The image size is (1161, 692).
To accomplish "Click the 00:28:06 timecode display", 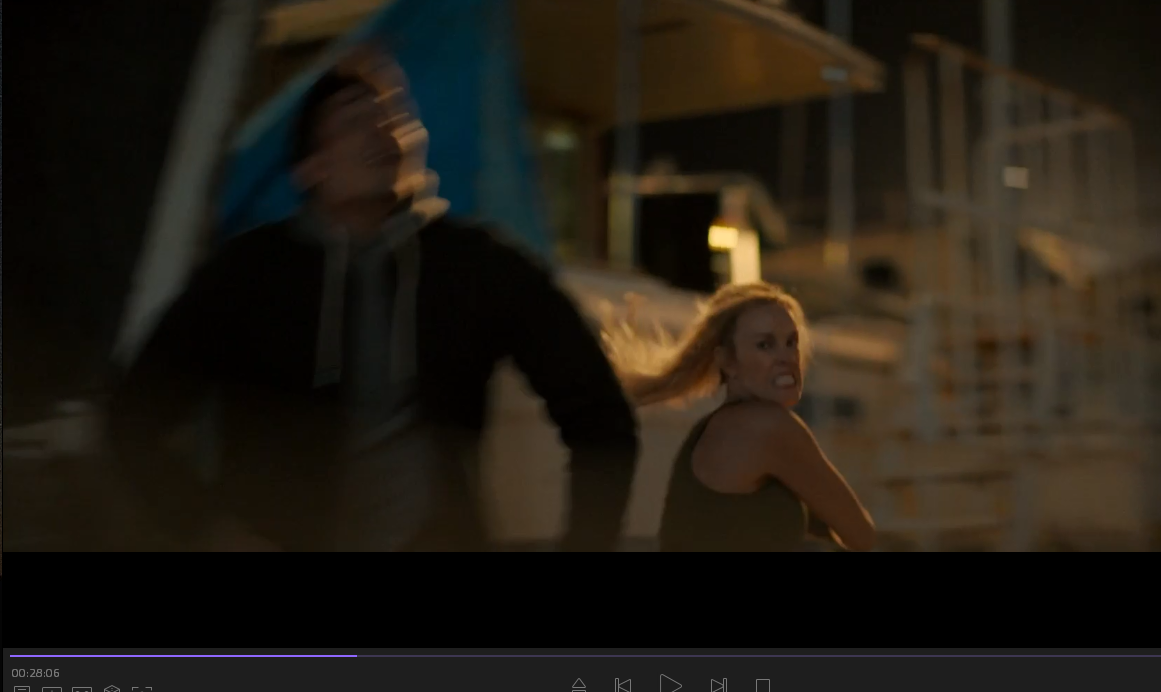I will click(x=35, y=673).
